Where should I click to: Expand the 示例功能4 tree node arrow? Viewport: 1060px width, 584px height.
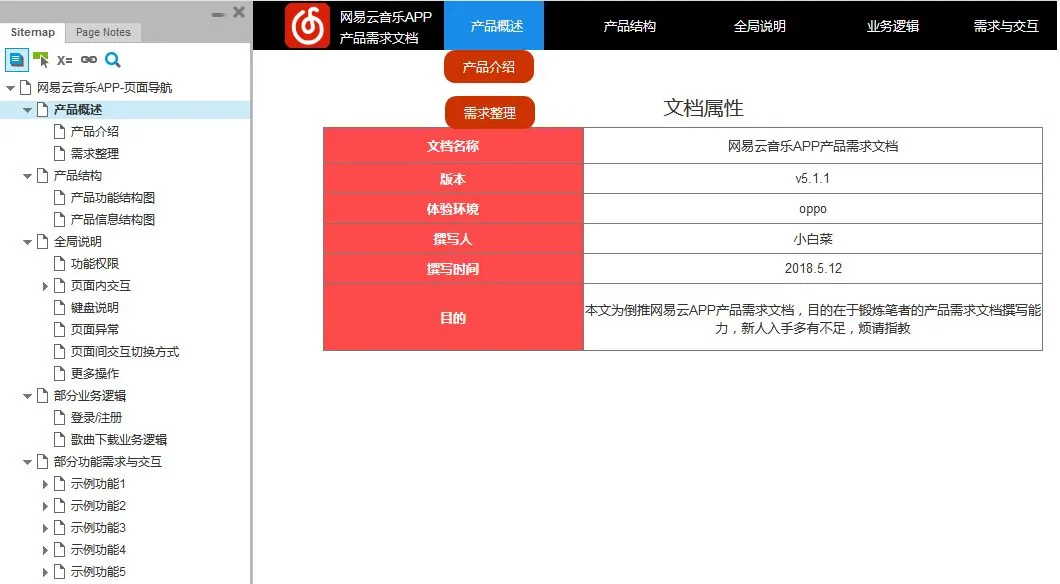tap(45, 550)
